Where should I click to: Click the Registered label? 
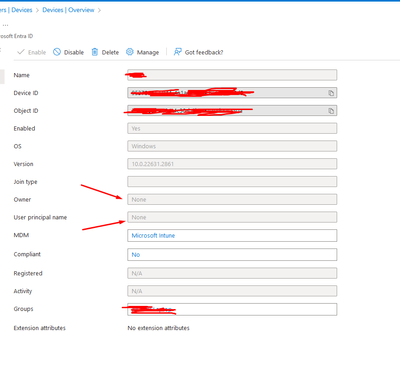pyautogui.click(x=28, y=273)
